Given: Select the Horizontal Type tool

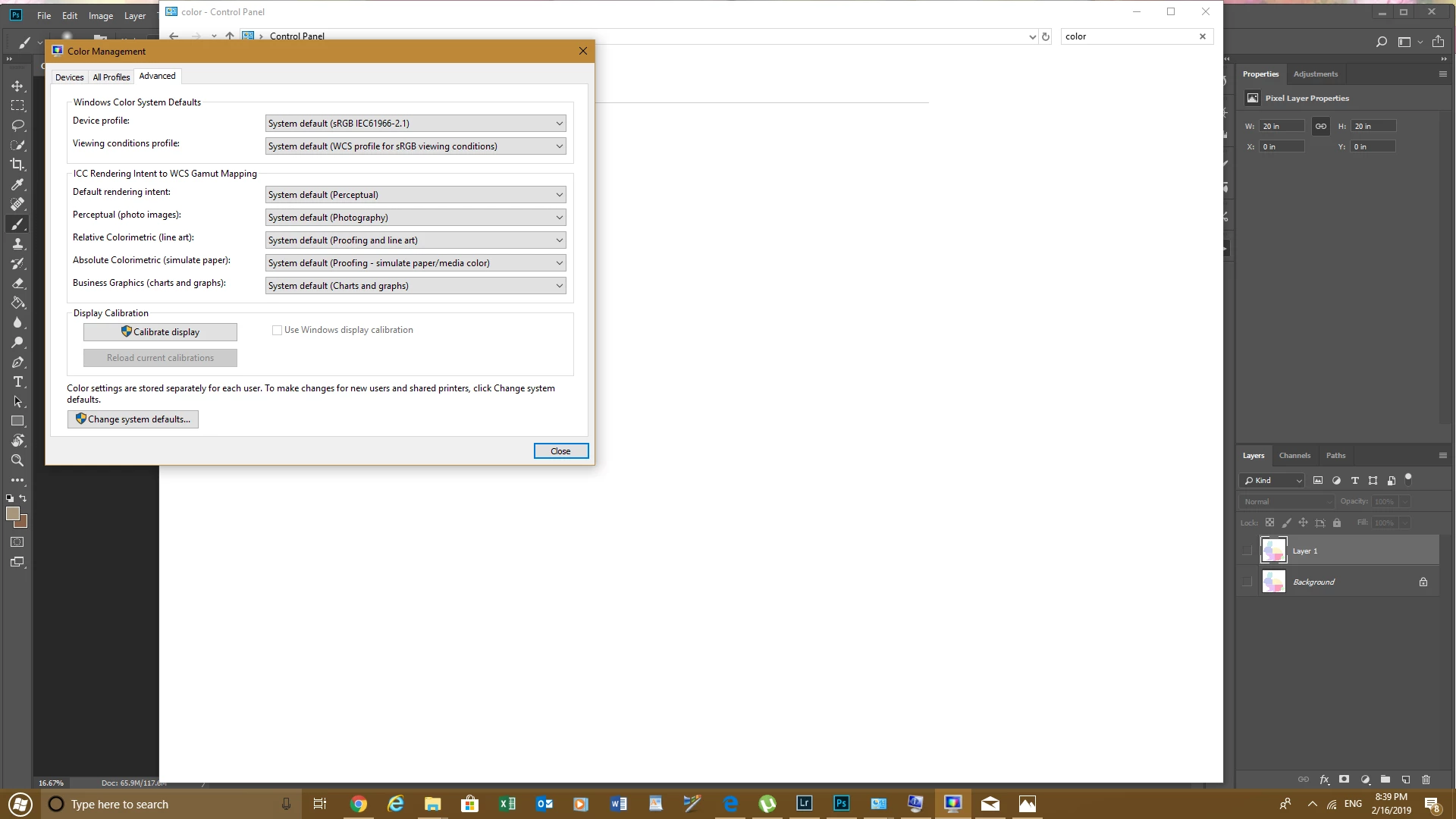Looking at the screenshot, I should 17,381.
